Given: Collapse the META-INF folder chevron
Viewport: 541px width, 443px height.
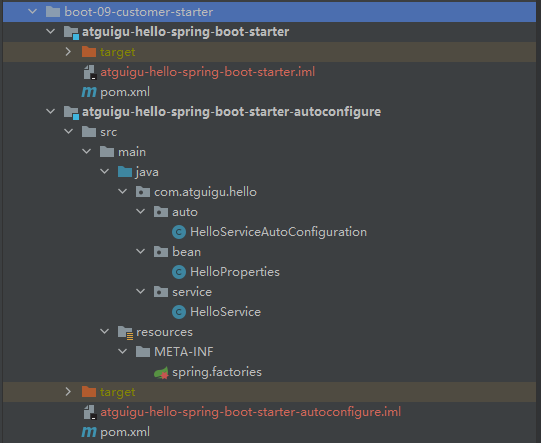Looking at the screenshot, I should click(x=122, y=352).
